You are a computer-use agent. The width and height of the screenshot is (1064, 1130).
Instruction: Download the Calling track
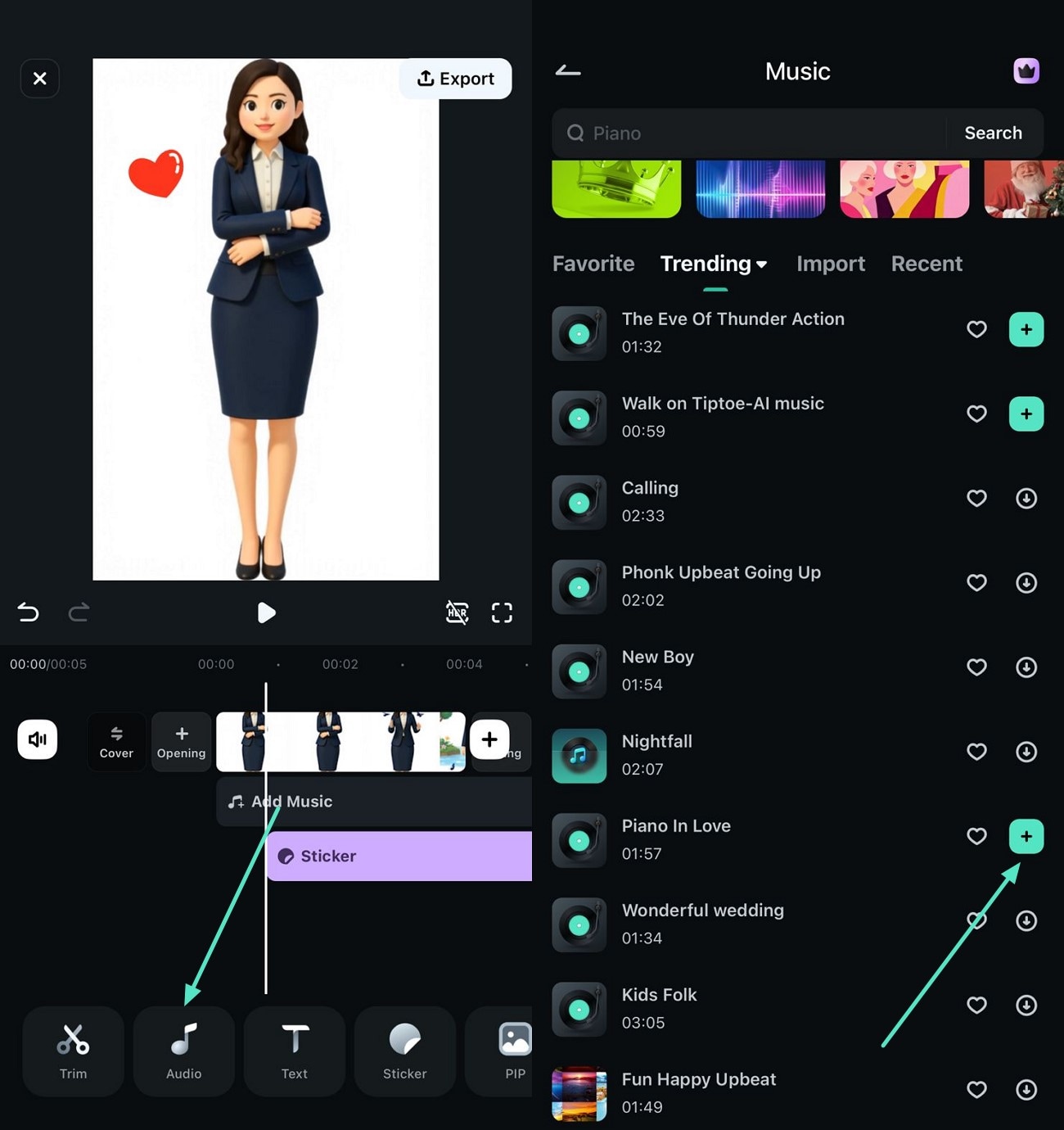tap(1026, 498)
